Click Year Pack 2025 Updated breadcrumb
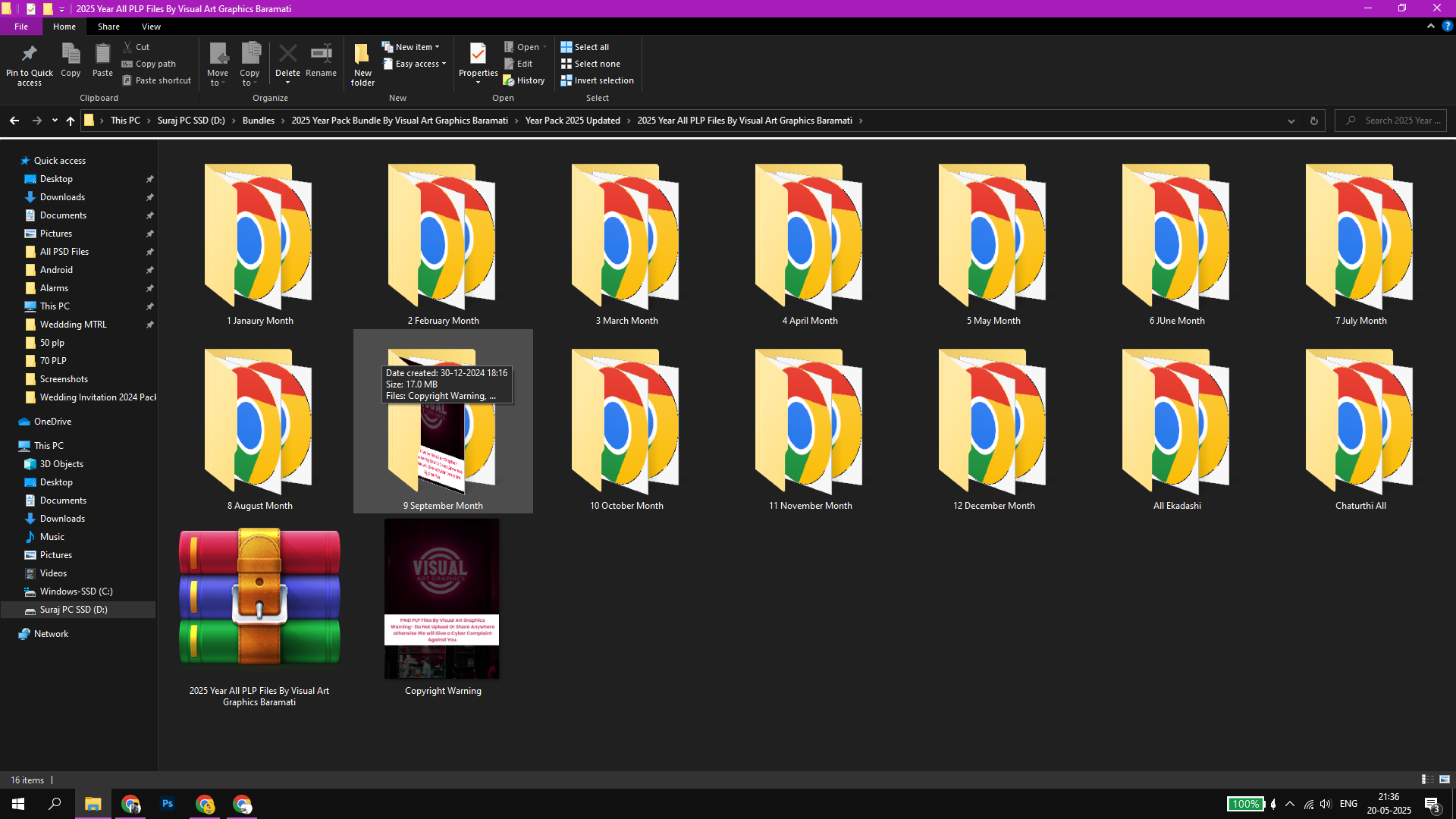The width and height of the screenshot is (1456, 819). [573, 121]
